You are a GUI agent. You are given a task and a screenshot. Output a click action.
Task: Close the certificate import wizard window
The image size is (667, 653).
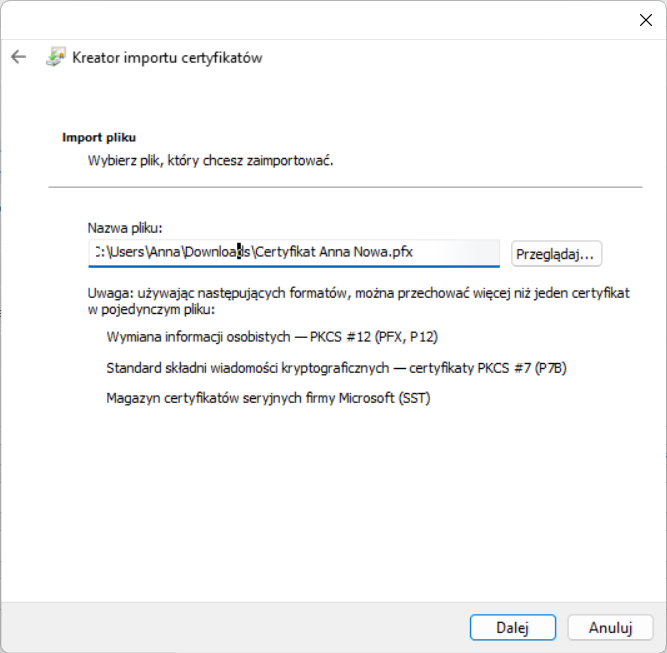click(646, 20)
